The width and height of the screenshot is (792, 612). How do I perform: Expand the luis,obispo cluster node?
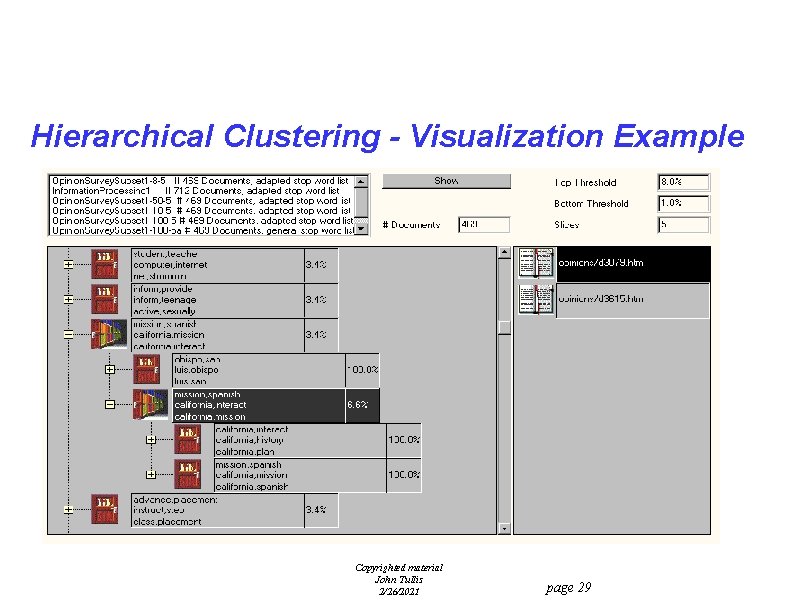coord(110,370)
